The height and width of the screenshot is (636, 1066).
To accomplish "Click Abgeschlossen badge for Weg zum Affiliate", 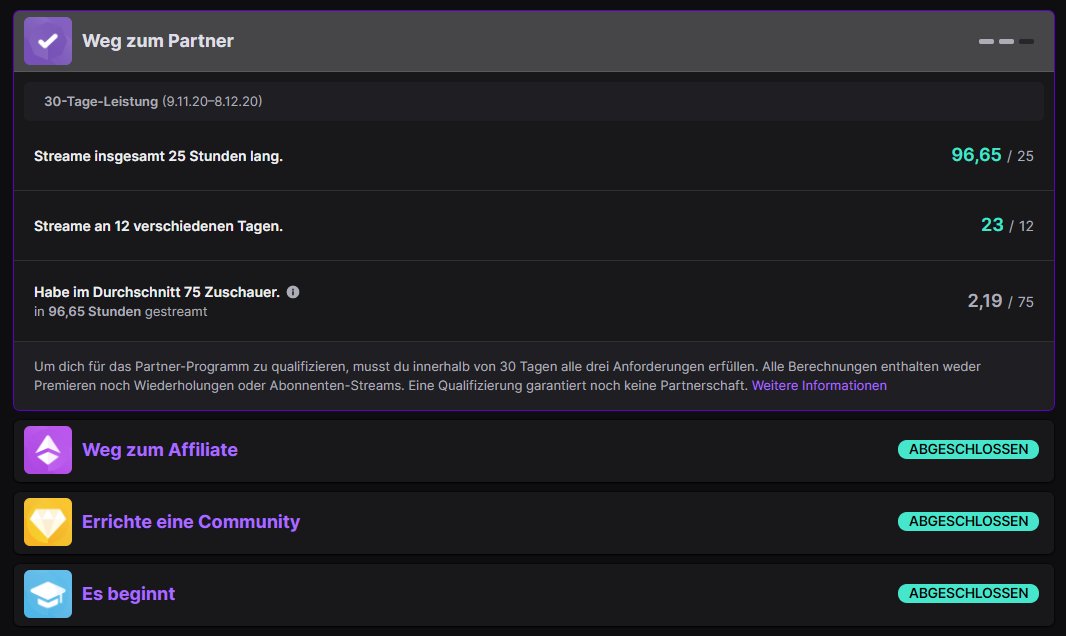I will (x=968, y=449).
